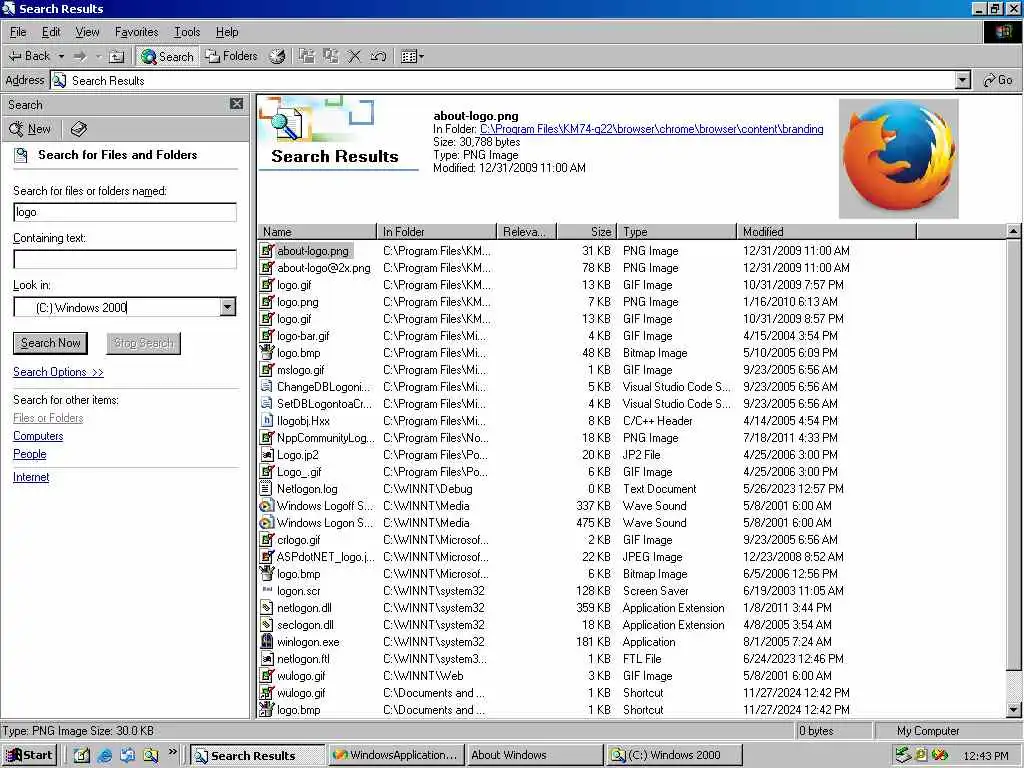Open the Tools menu
The image size is (1024, 768).
(187, 32)
